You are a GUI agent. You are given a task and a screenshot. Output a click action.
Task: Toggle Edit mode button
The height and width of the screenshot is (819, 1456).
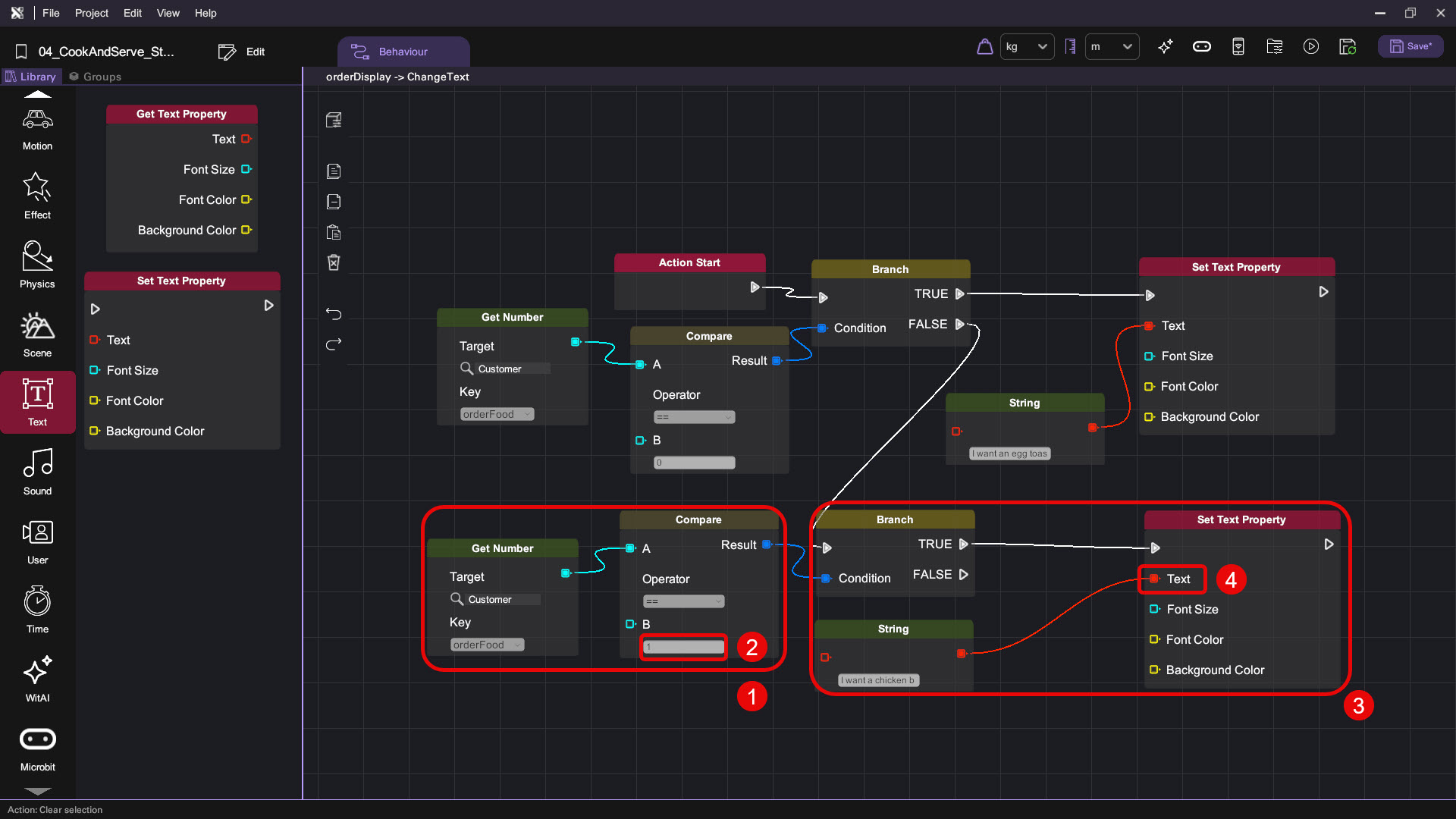pos(242,52)
